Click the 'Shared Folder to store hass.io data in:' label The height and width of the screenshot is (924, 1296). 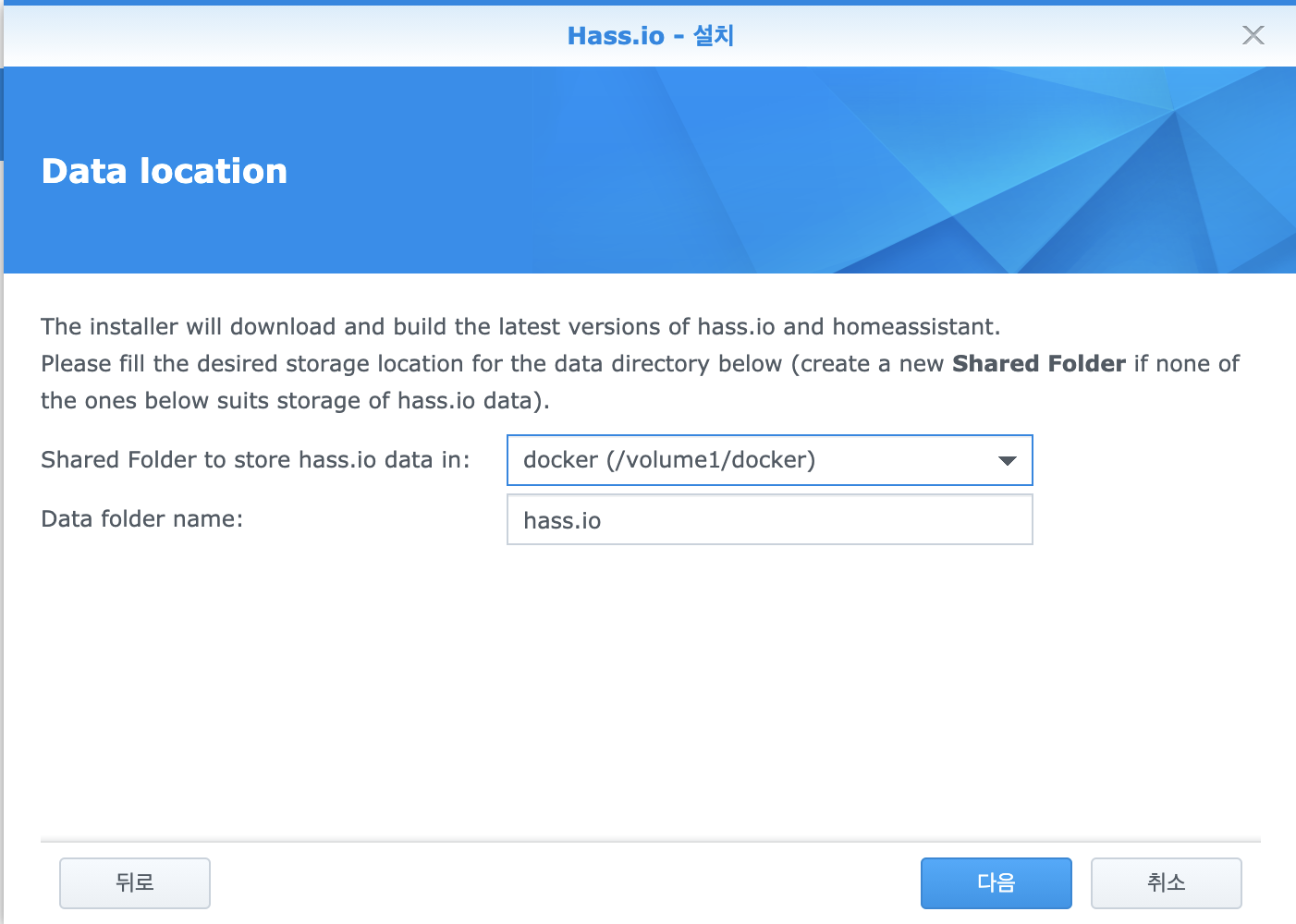(256, 460)
